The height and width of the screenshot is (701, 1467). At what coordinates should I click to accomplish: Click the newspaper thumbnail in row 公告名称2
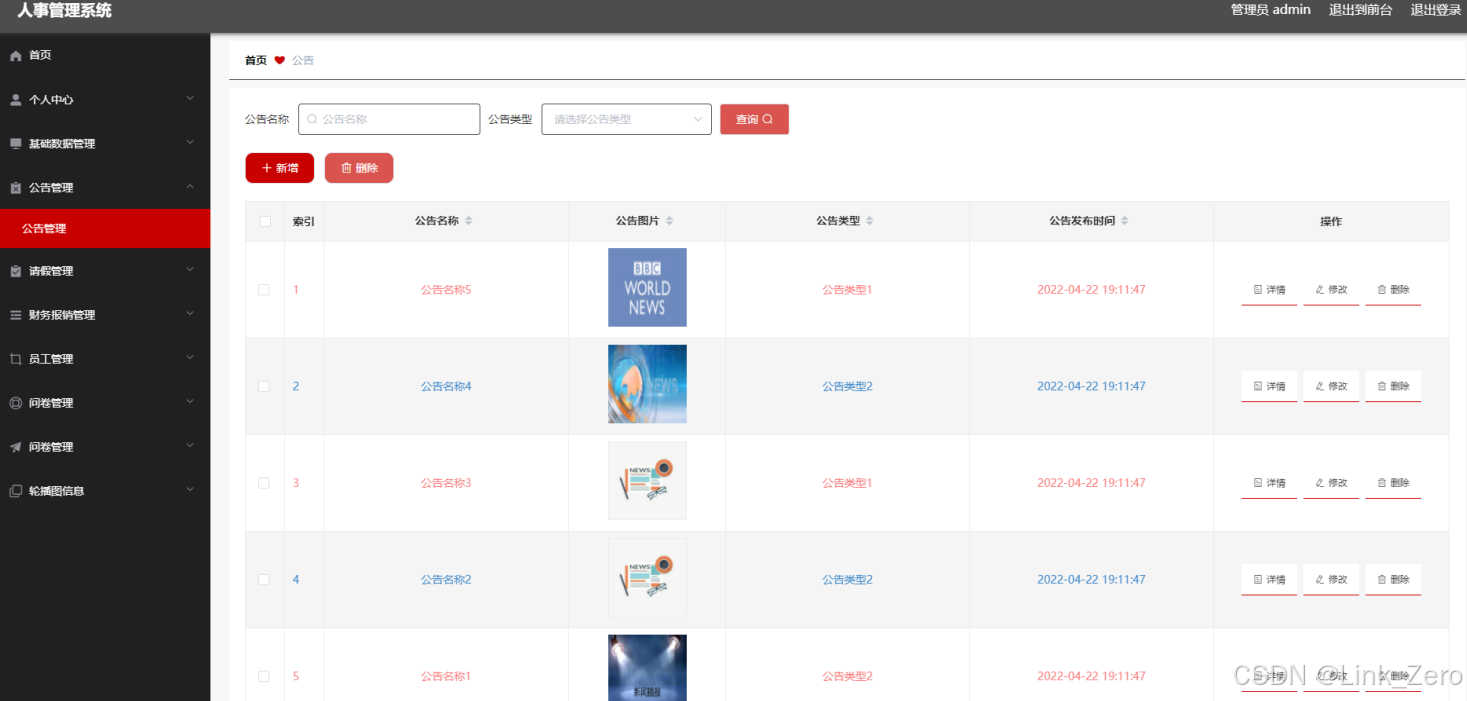pos(647,578)
